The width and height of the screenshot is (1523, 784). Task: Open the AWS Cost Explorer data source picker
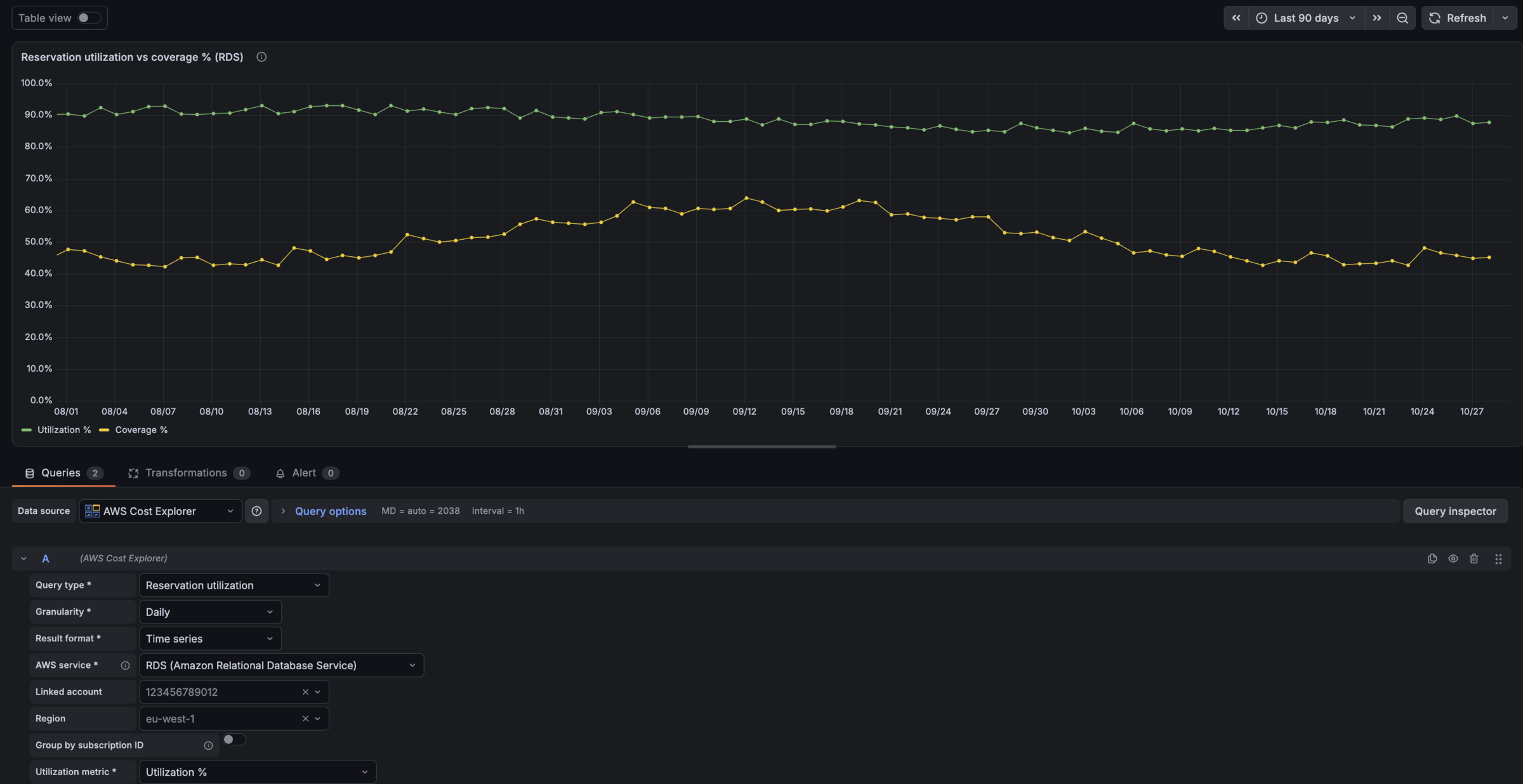click(x=161, y=511)
